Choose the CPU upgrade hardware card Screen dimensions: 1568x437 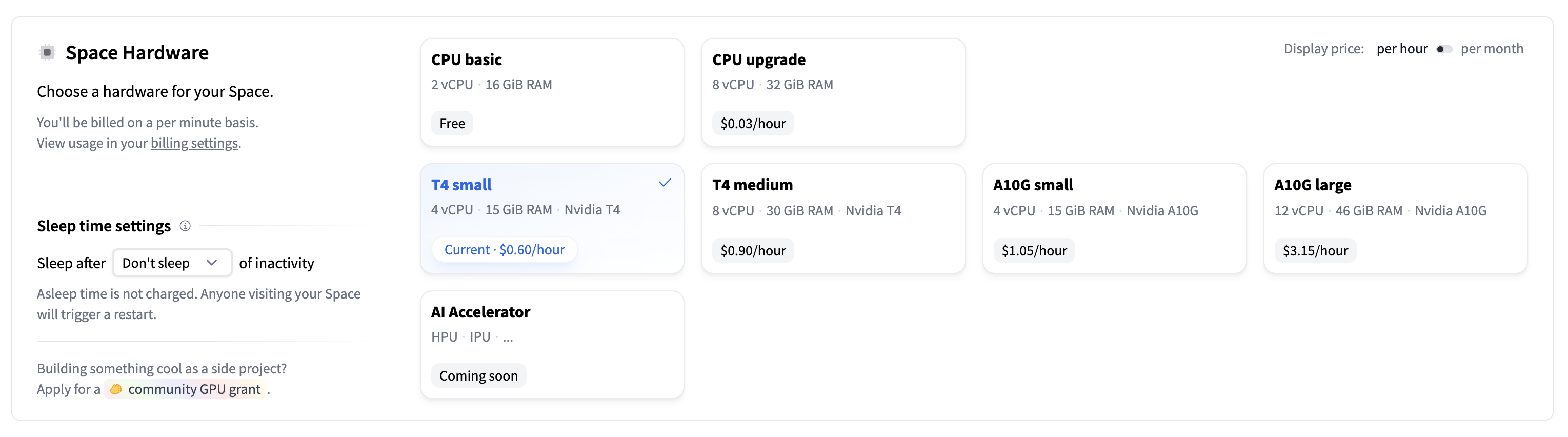pos(833,92)
